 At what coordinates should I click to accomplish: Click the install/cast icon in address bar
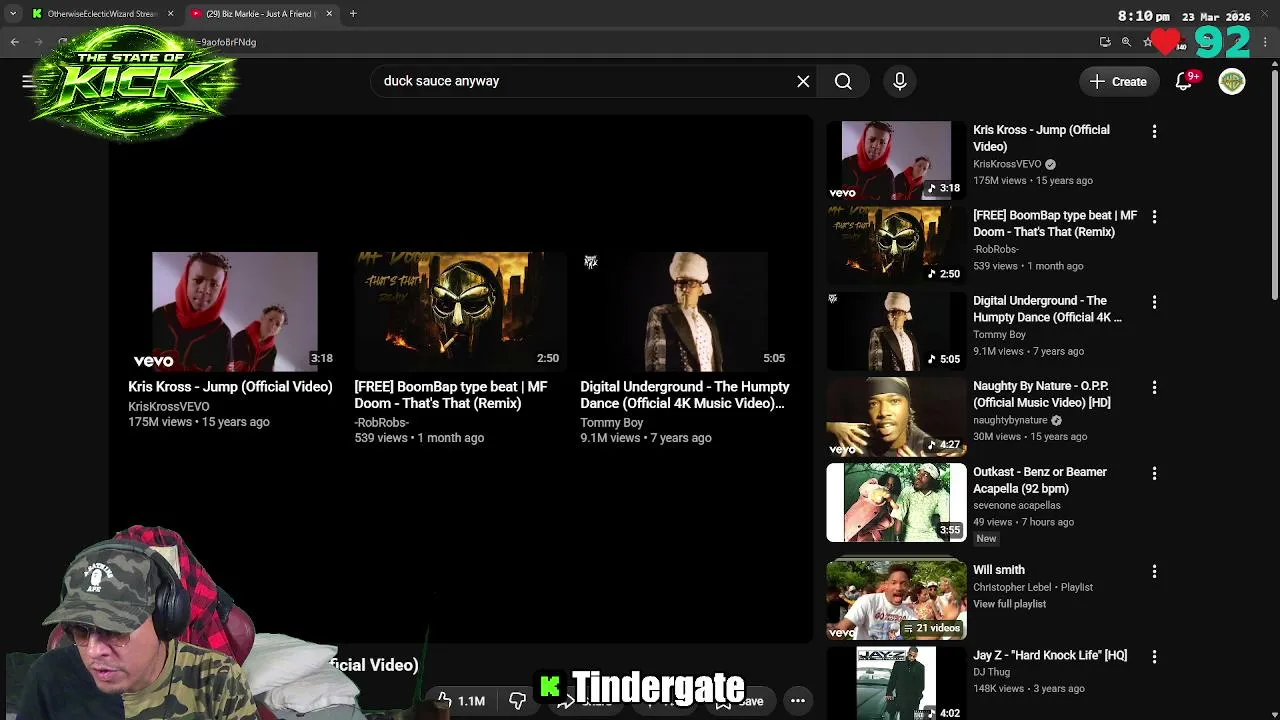pos(1105,42)
